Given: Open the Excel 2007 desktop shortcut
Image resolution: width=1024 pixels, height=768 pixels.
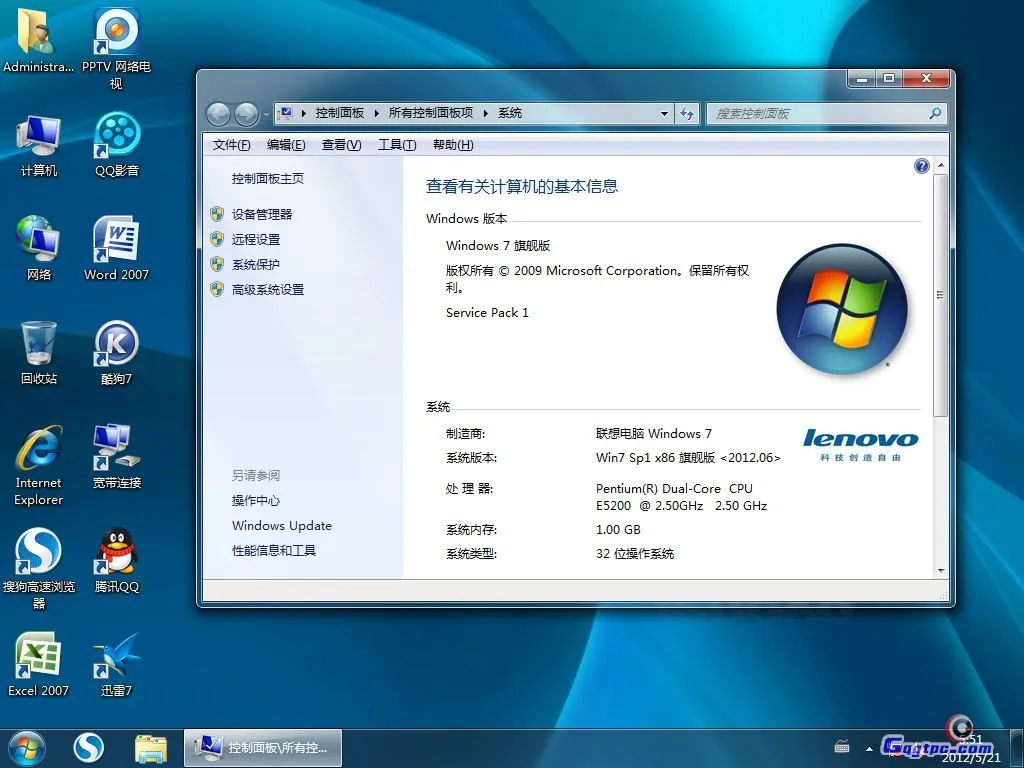Looking at the screenshot, I should [38, 657].
